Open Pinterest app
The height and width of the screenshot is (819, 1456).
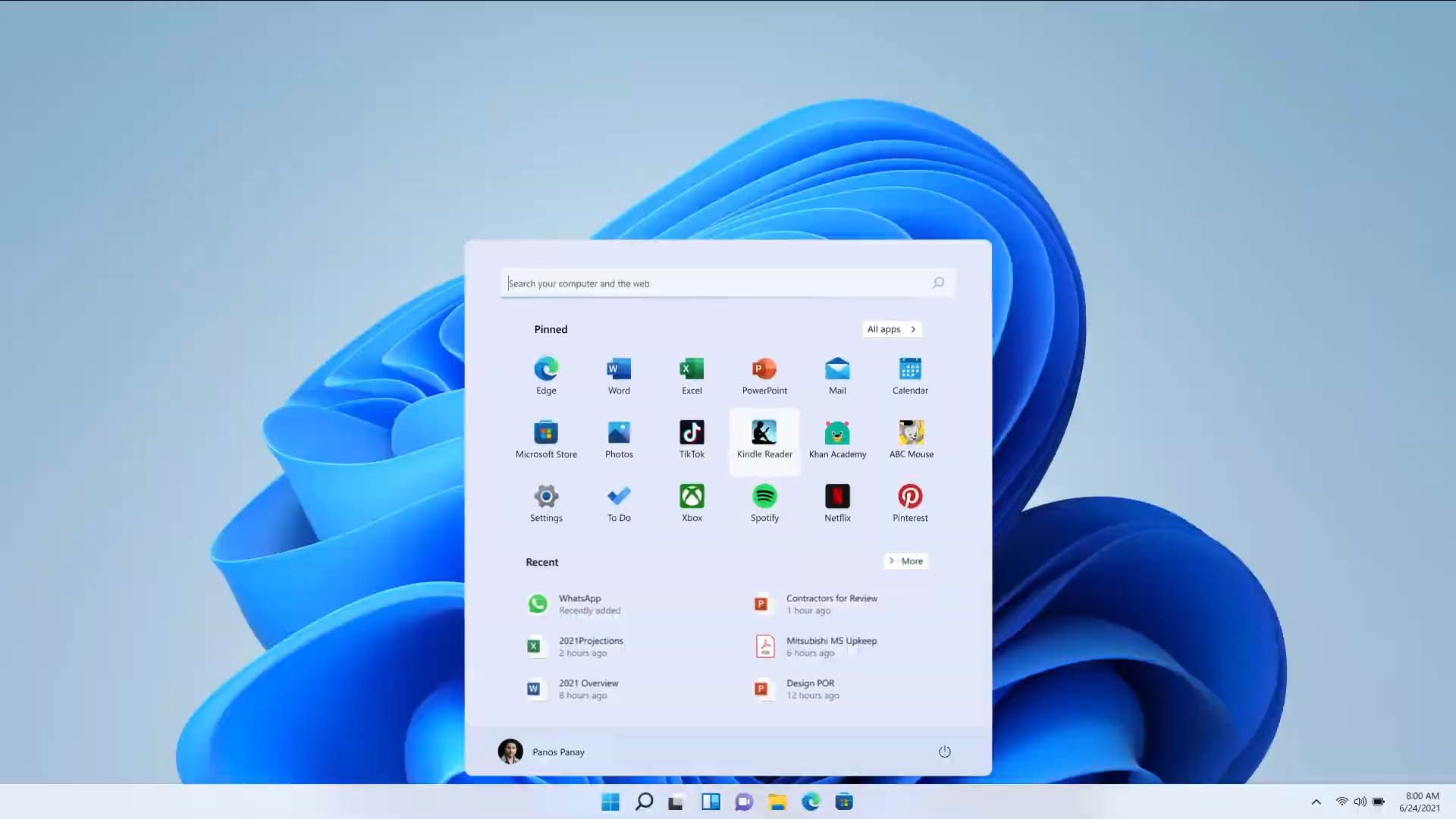click(910, 503)
